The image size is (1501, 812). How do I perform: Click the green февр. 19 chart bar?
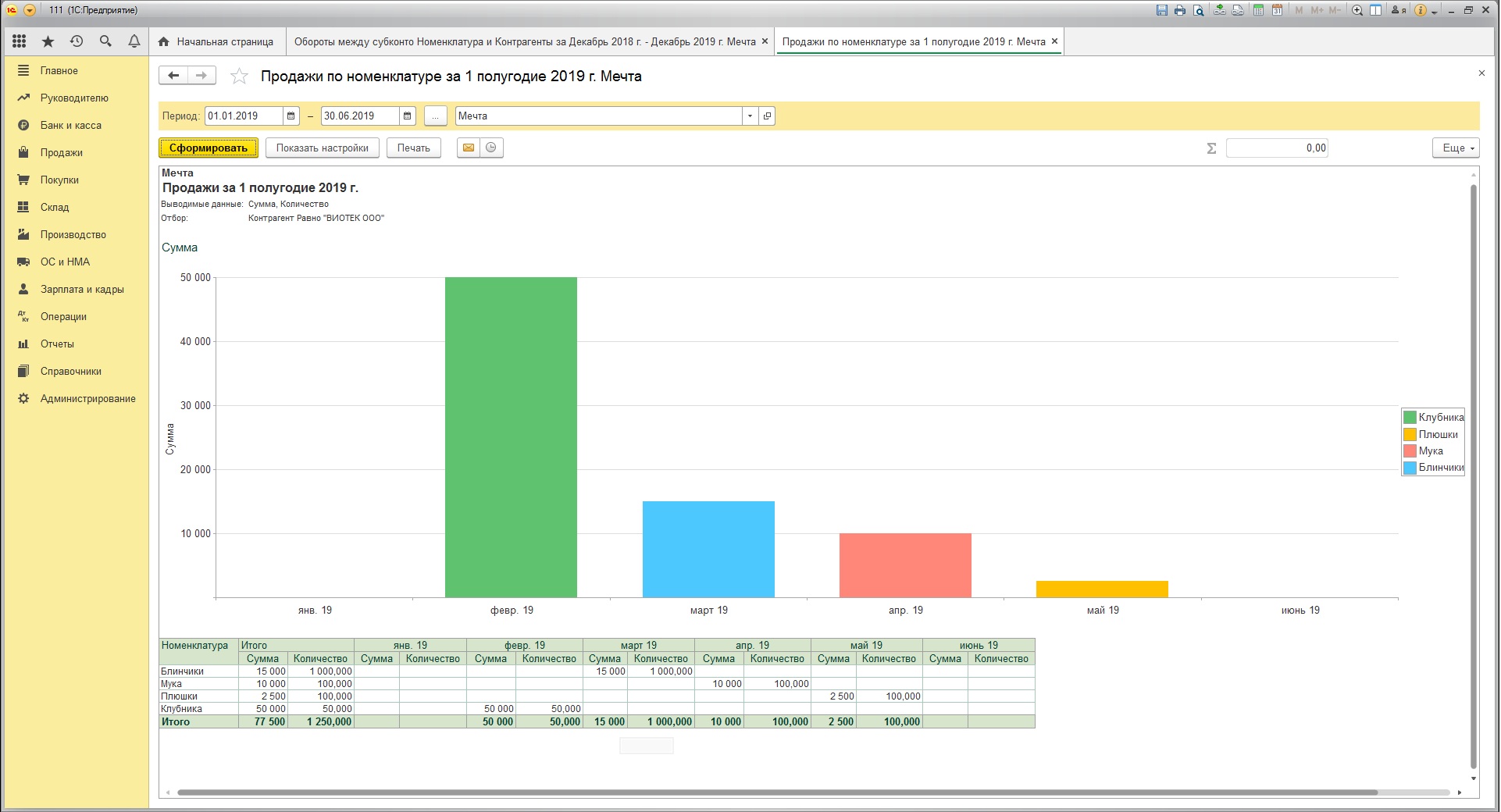tap(511, 437)
